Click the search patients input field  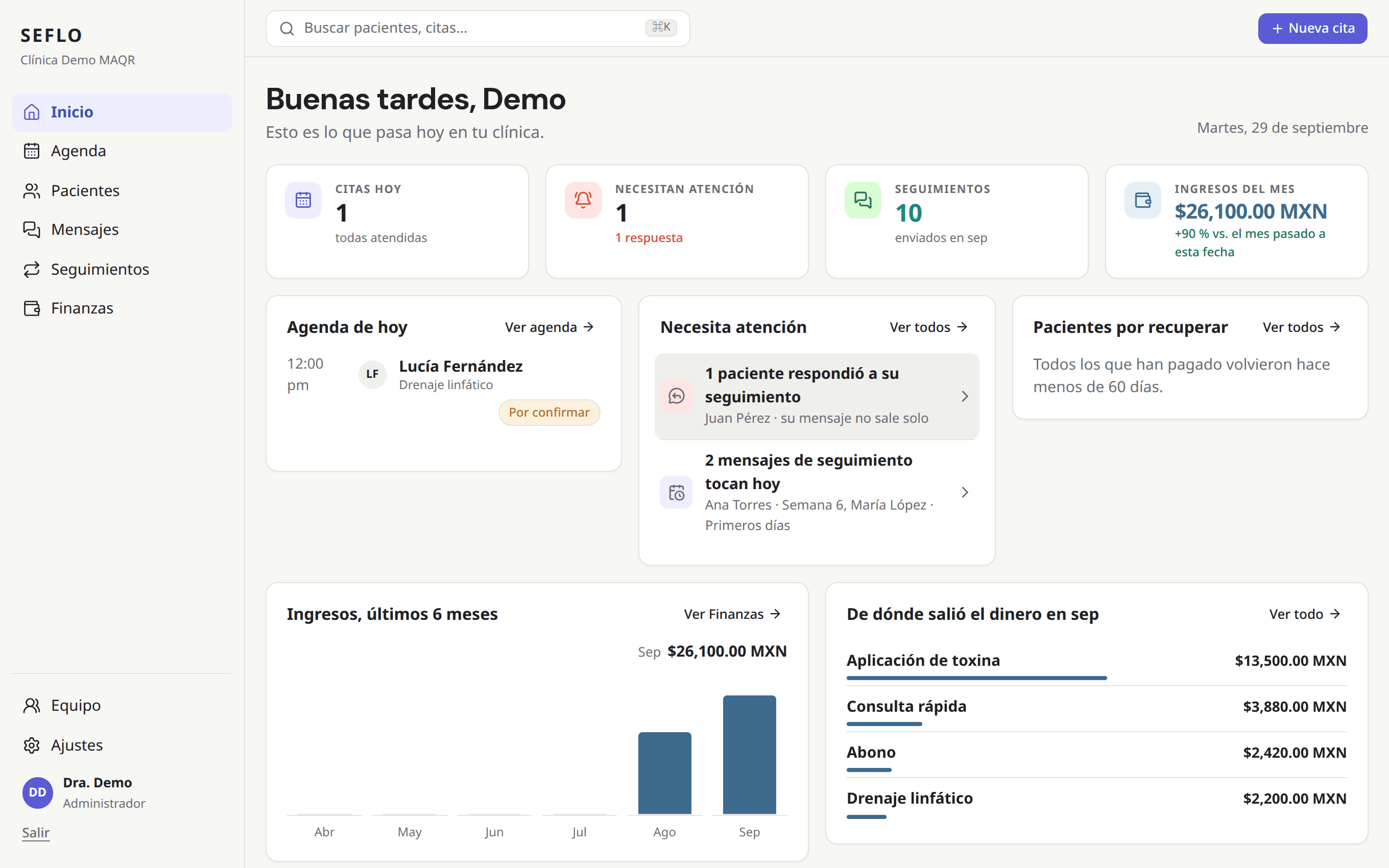[477, 28]
